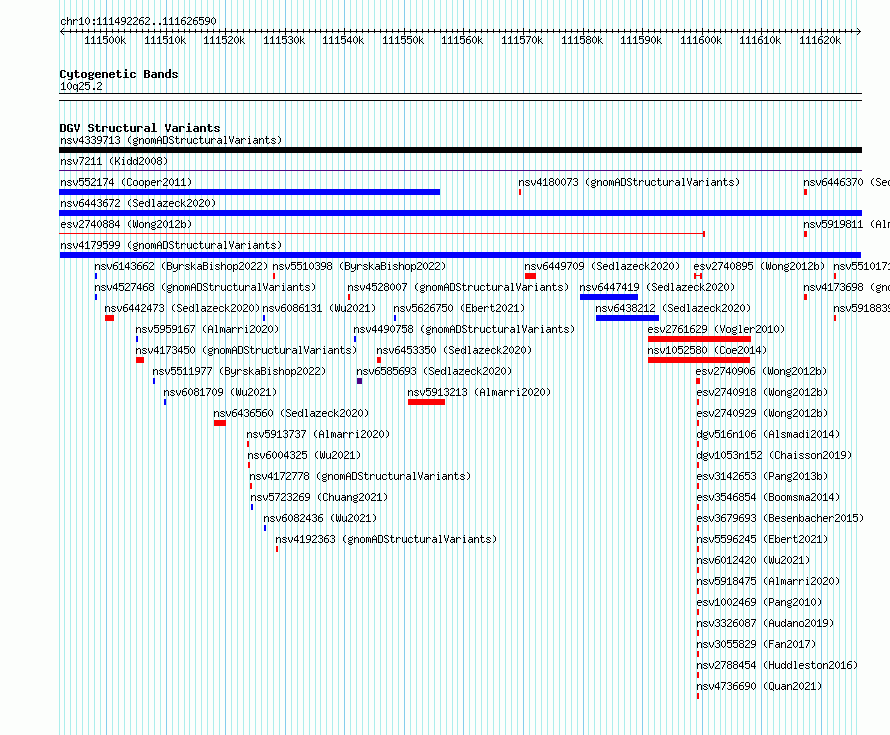Click nsv5723269 (Chuang2021) label
The width and height of the screenshot is (890, 735).
319,497
